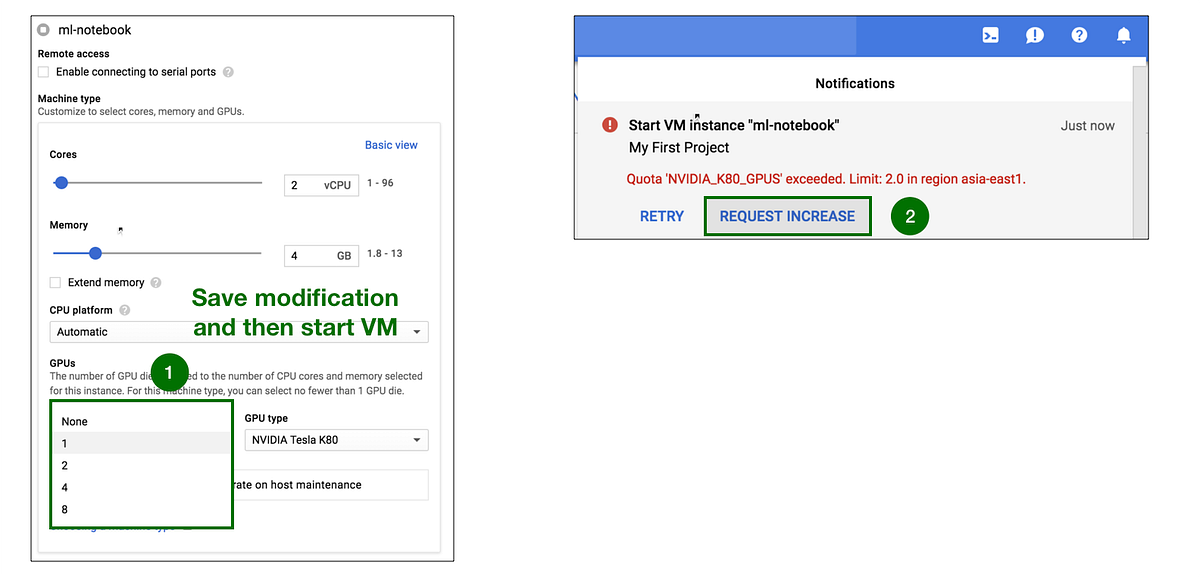Image resolution: width=1200 pixels, height=577 pixels.
Task: Click the CPU platform help icon
Action: tap(125, 310)
